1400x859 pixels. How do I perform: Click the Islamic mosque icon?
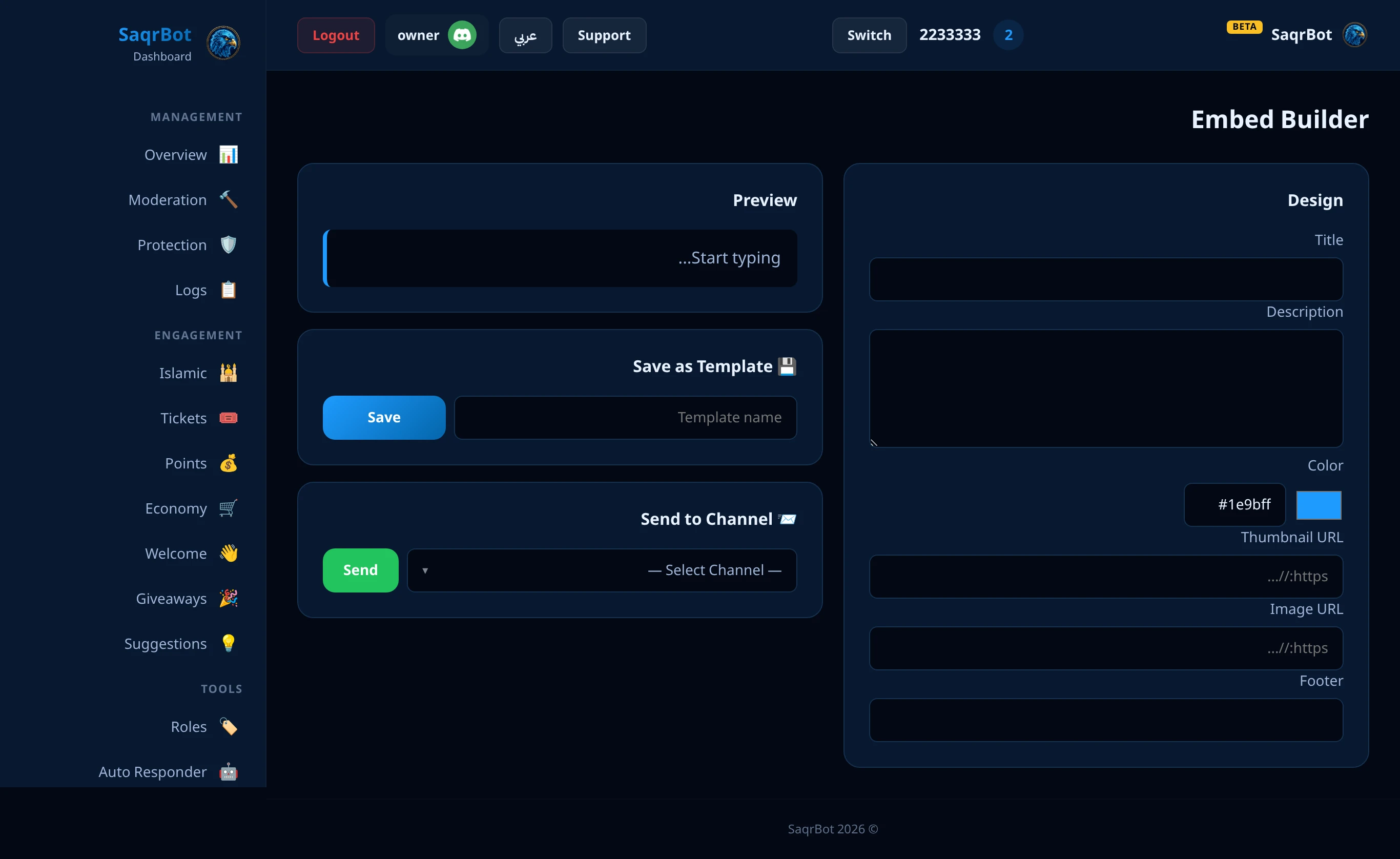pyautogui.click(x=229, y=373)
